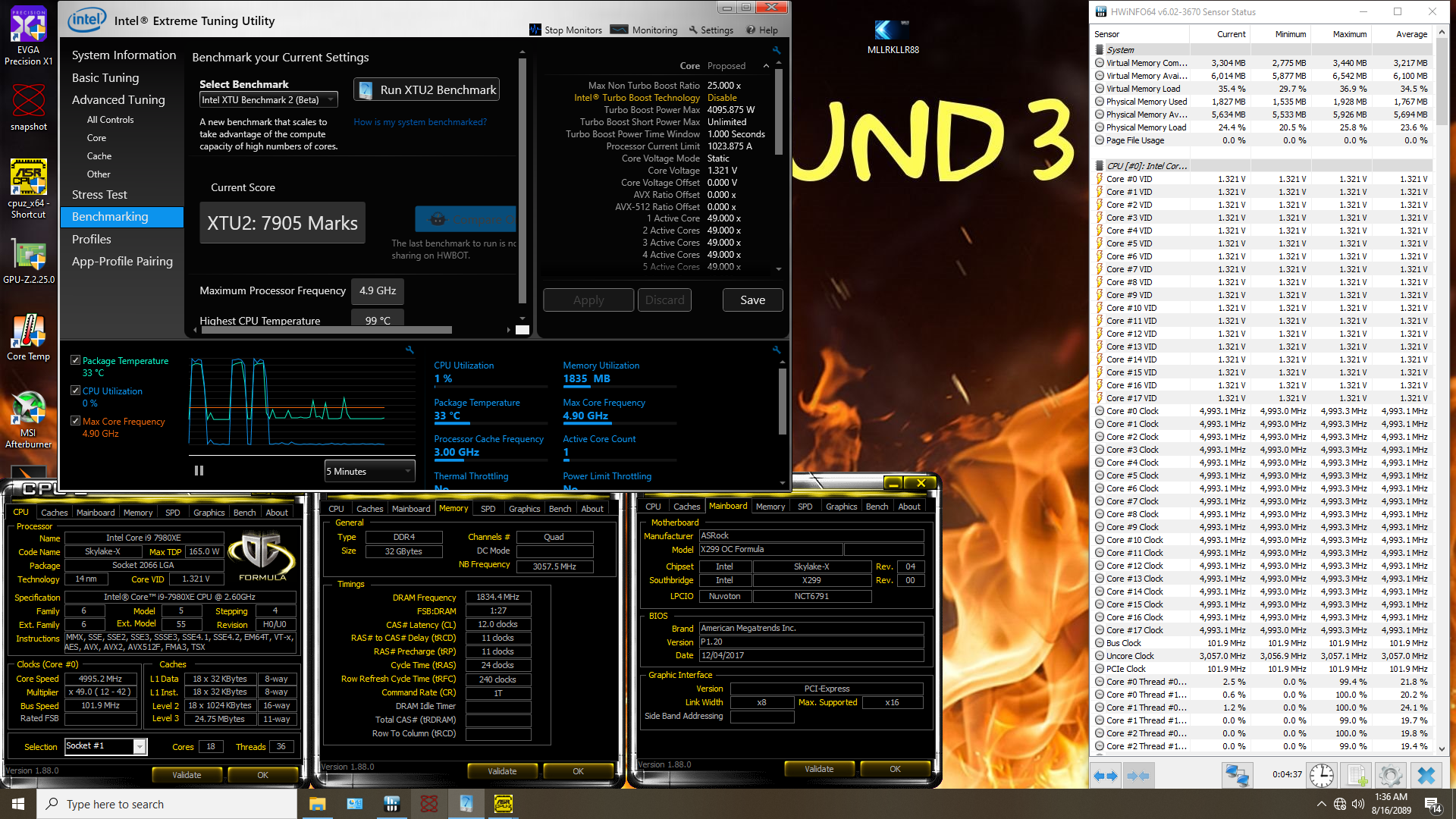This screenshot has height=819, width=1456.
Task: Click the wrench icon above the monitoring graph
Action: pyautogui.click(x=409, y=350)
